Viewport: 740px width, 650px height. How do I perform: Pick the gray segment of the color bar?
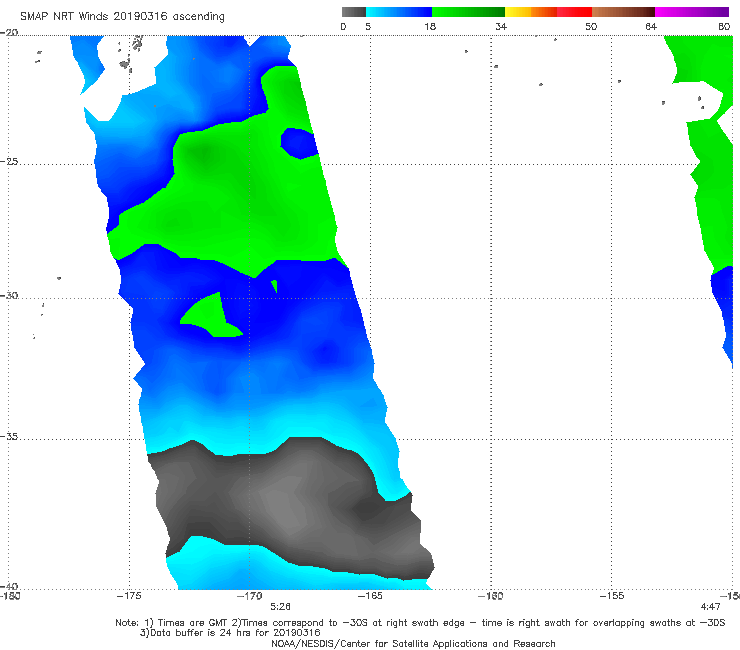[354, 12]
